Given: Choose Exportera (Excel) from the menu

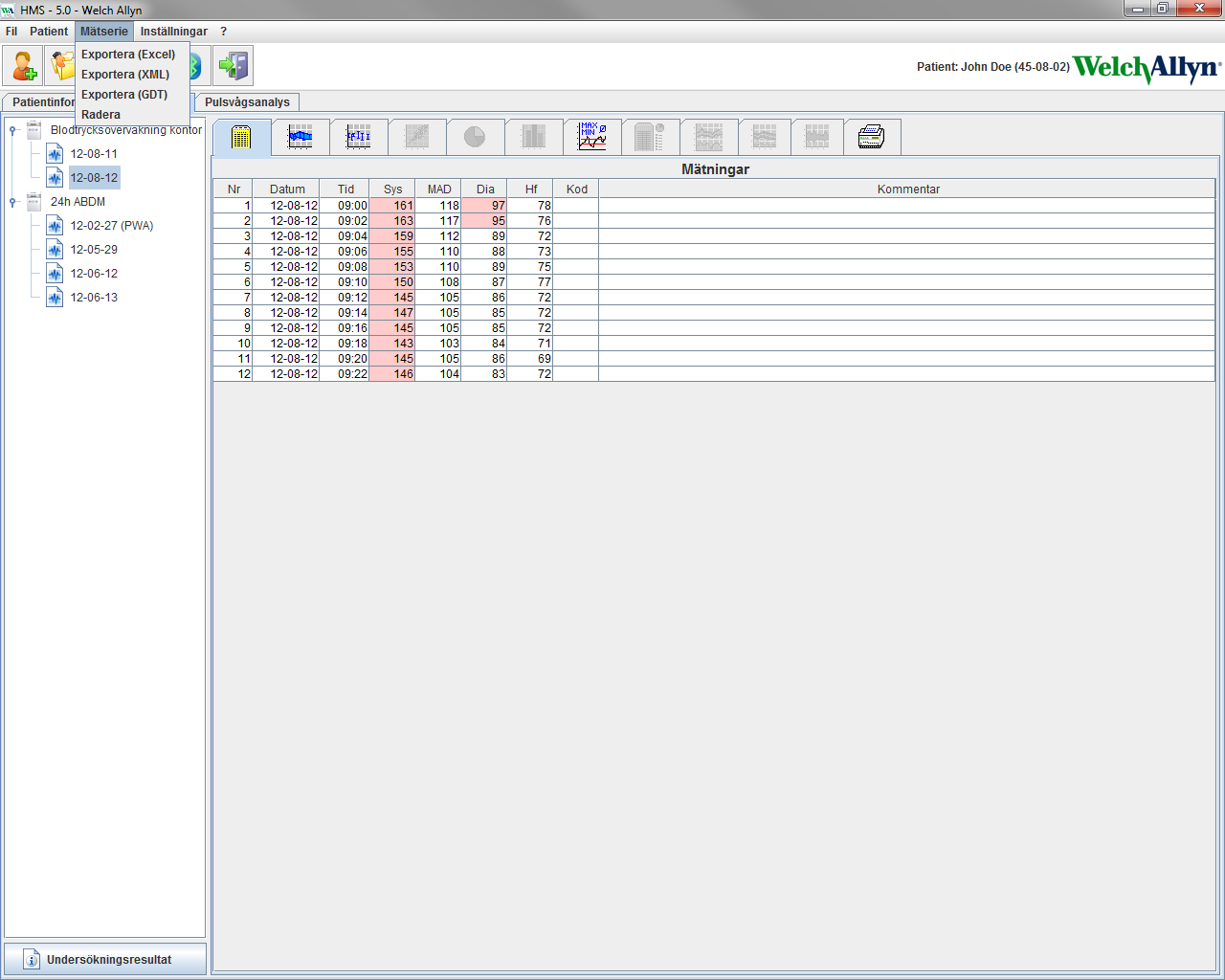Looking at the screenshot, I should click(132, 55).
